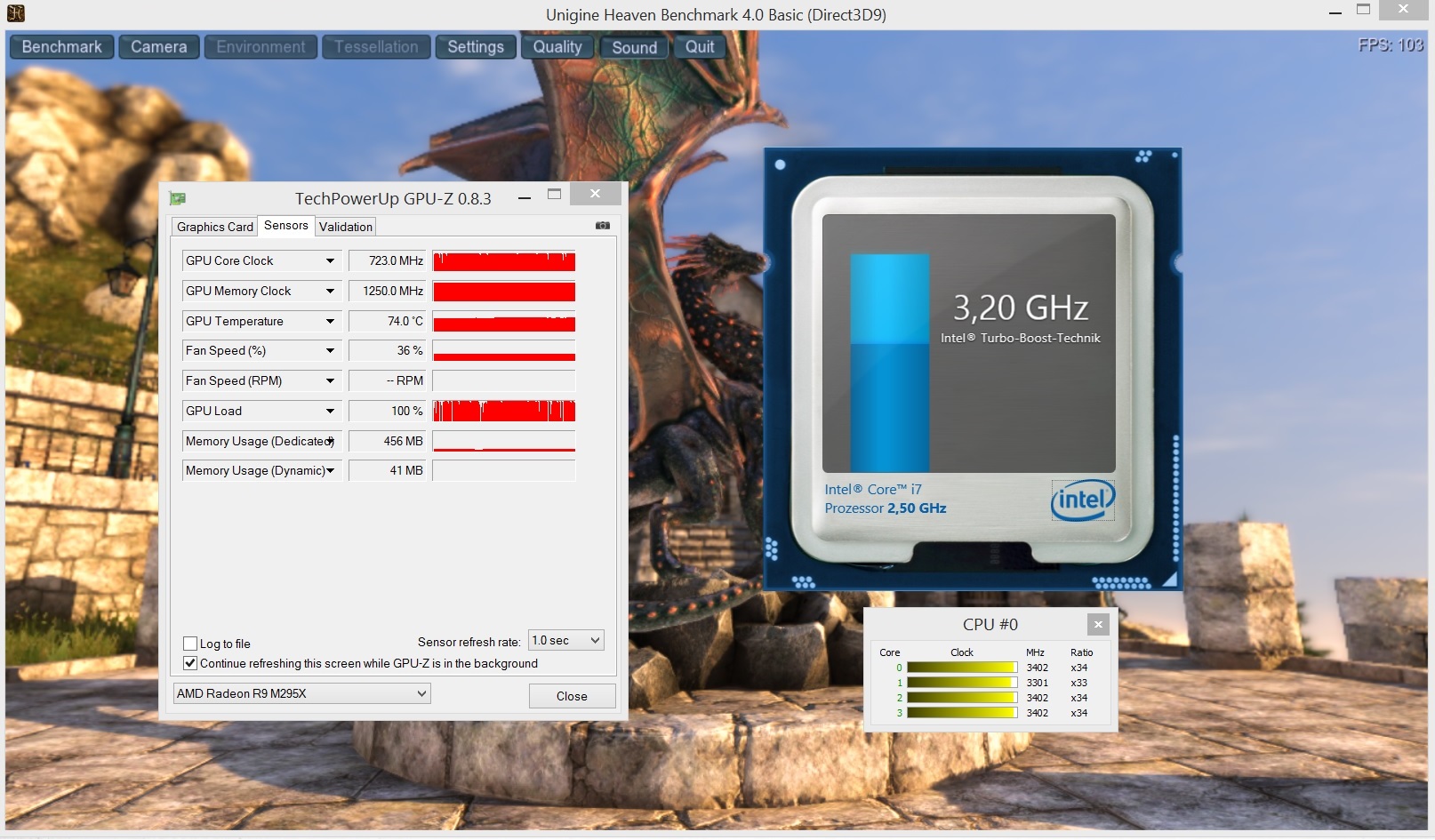Click the 1250.0 MHz memory clock value
This screenshot has width=1435, height=840.
[x=387, y=291]
